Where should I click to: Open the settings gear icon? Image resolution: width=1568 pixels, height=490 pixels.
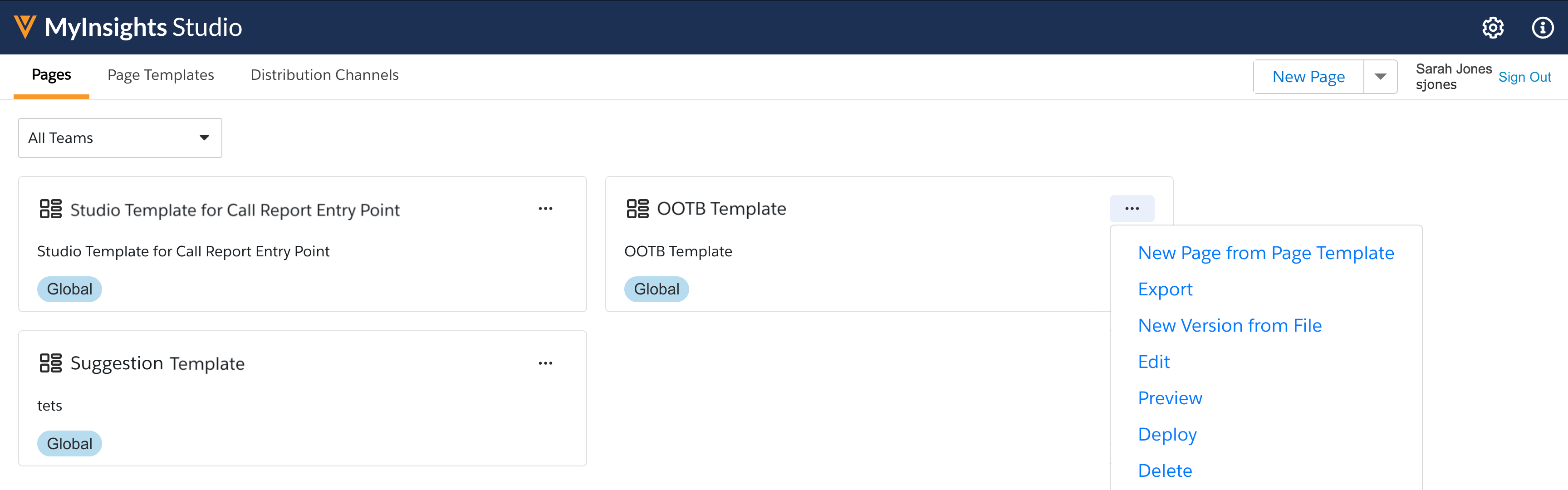pyautogui.click(x=1493, y=27)
